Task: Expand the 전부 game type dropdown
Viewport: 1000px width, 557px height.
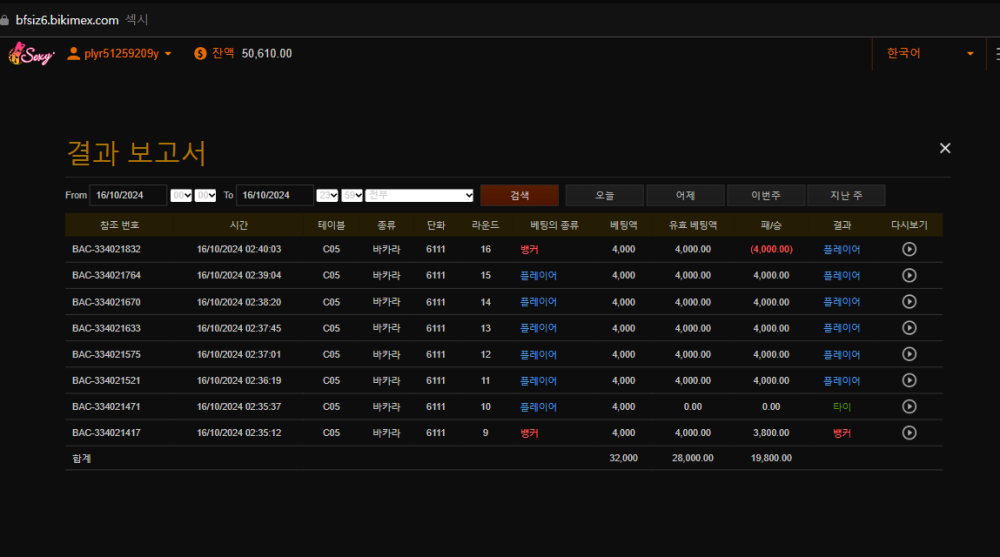Action: point(419,196)
